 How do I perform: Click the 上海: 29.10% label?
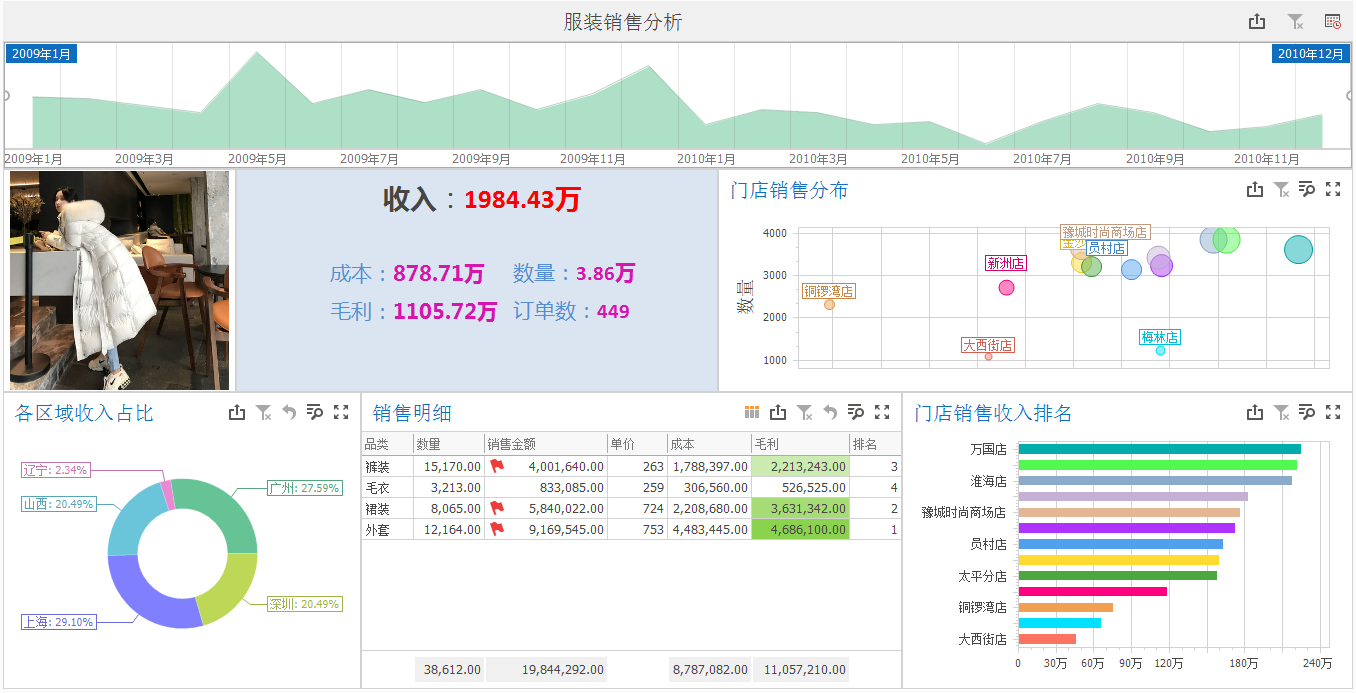[x=58, y=622]
